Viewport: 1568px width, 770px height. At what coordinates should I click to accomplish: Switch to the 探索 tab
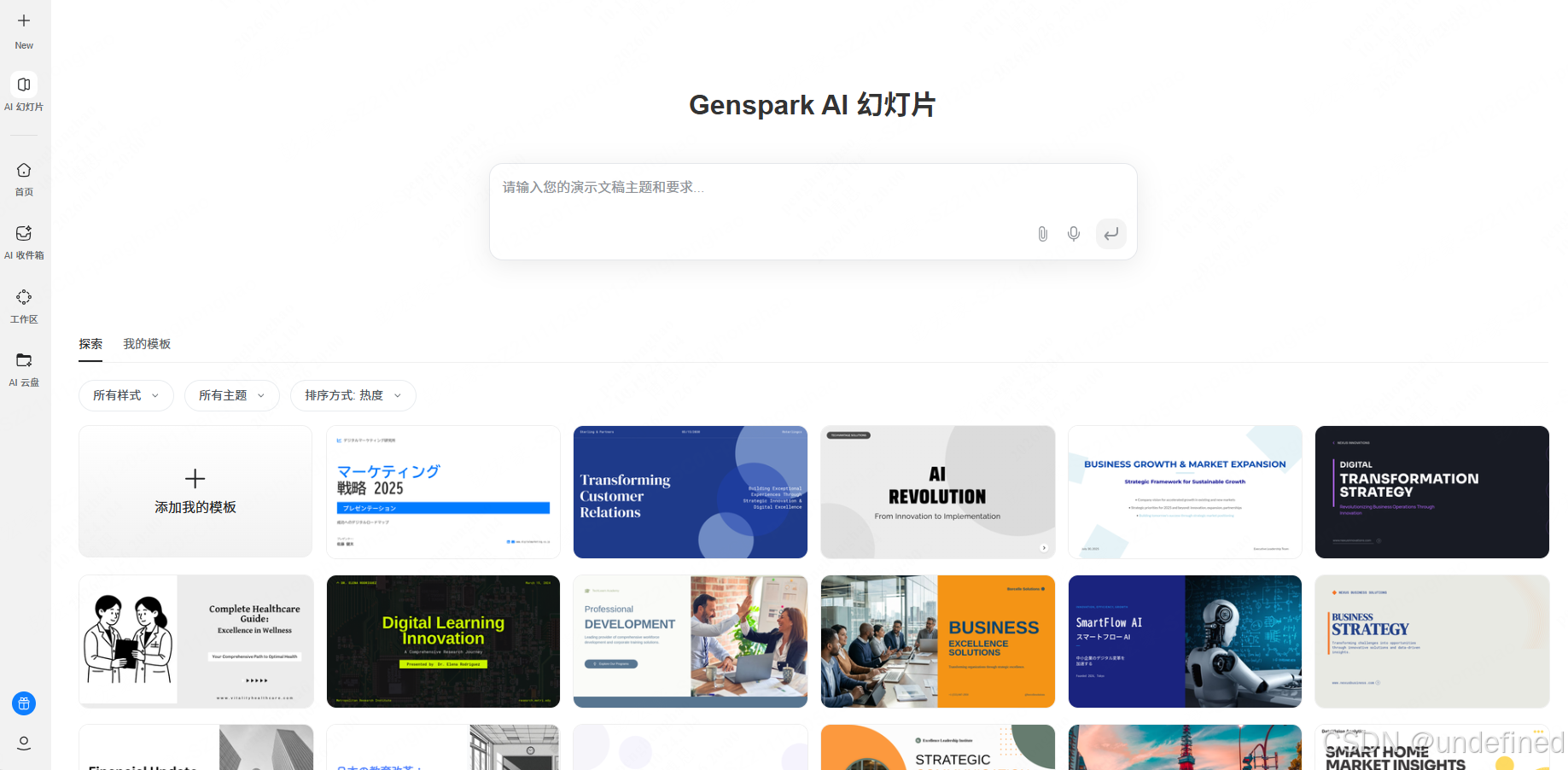90,344
